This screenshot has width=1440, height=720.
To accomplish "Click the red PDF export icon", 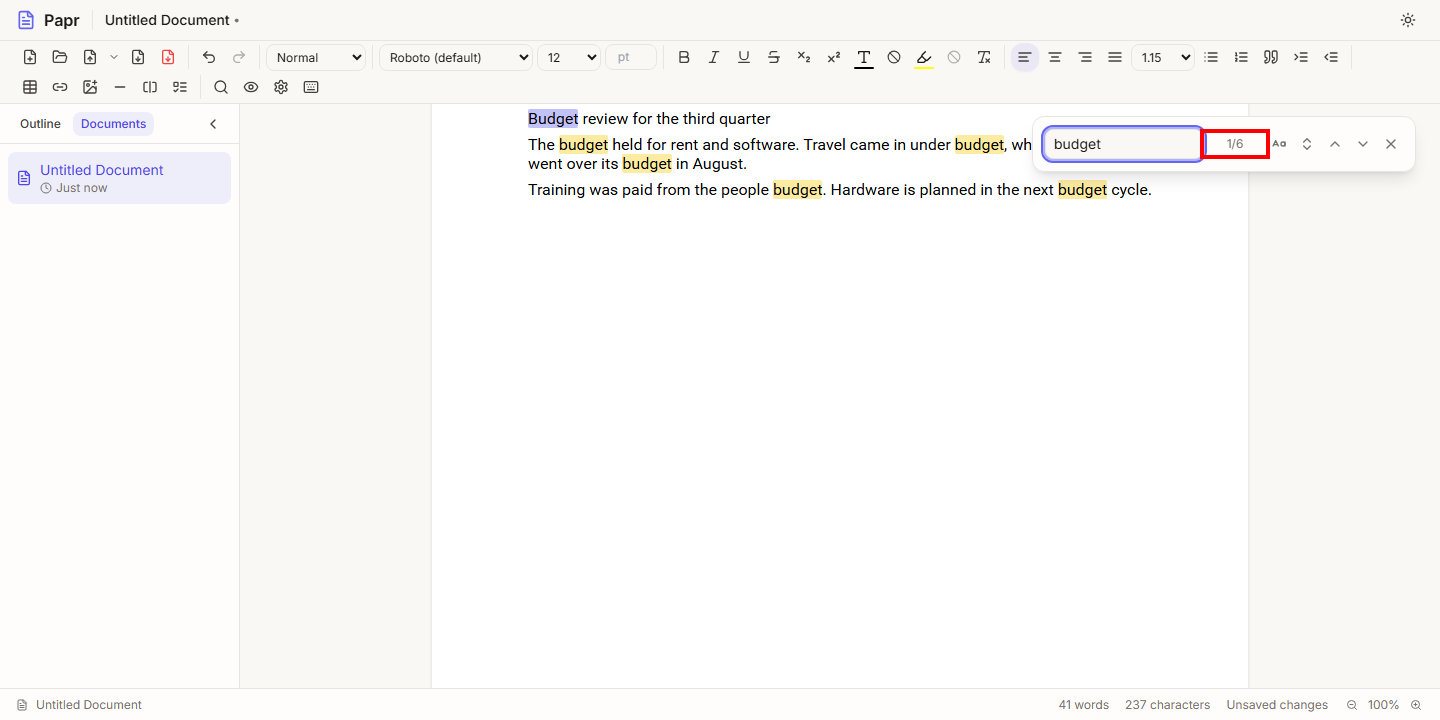I will point(168,57).
